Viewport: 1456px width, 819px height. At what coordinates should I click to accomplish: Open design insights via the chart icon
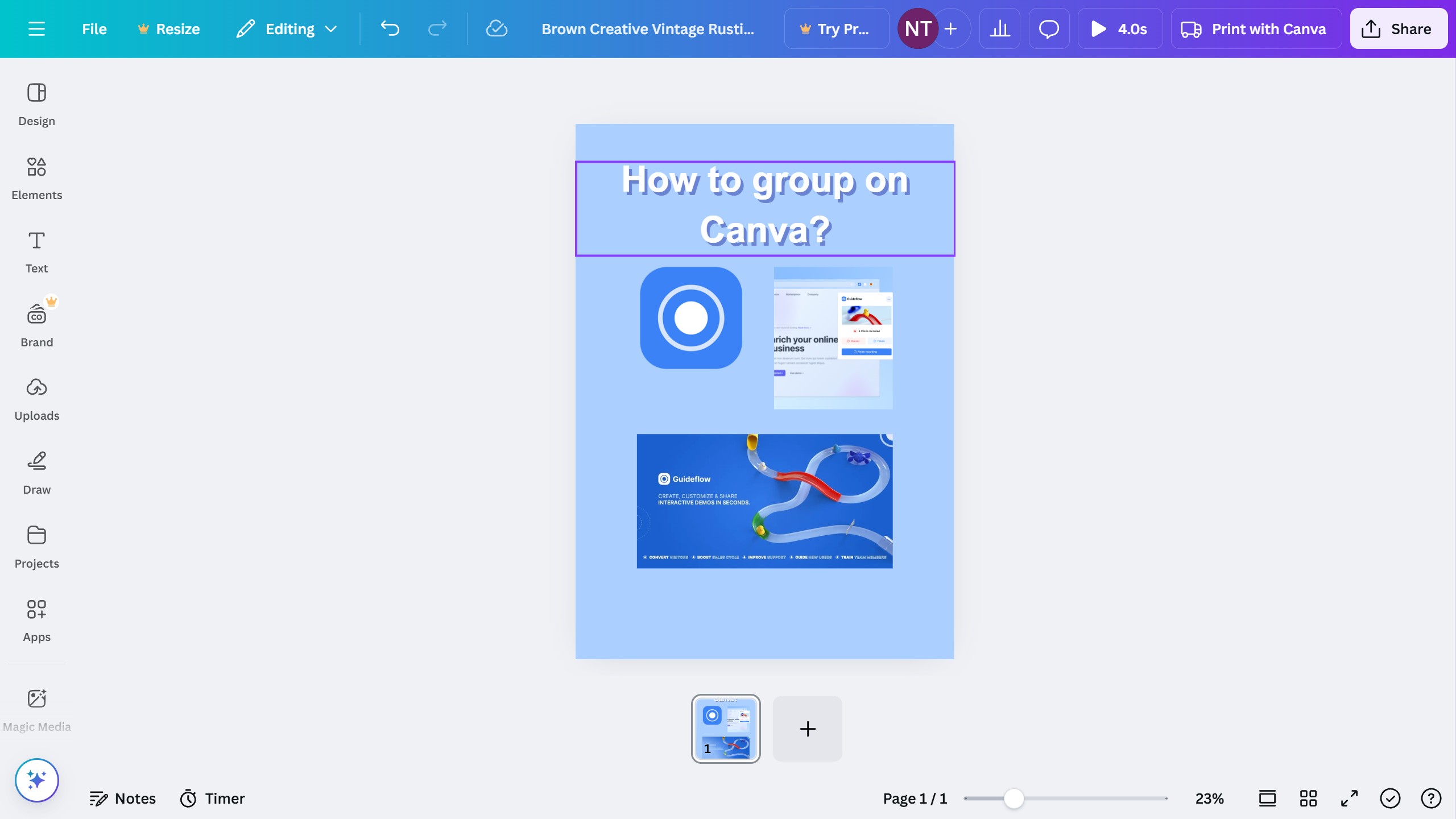999,28
